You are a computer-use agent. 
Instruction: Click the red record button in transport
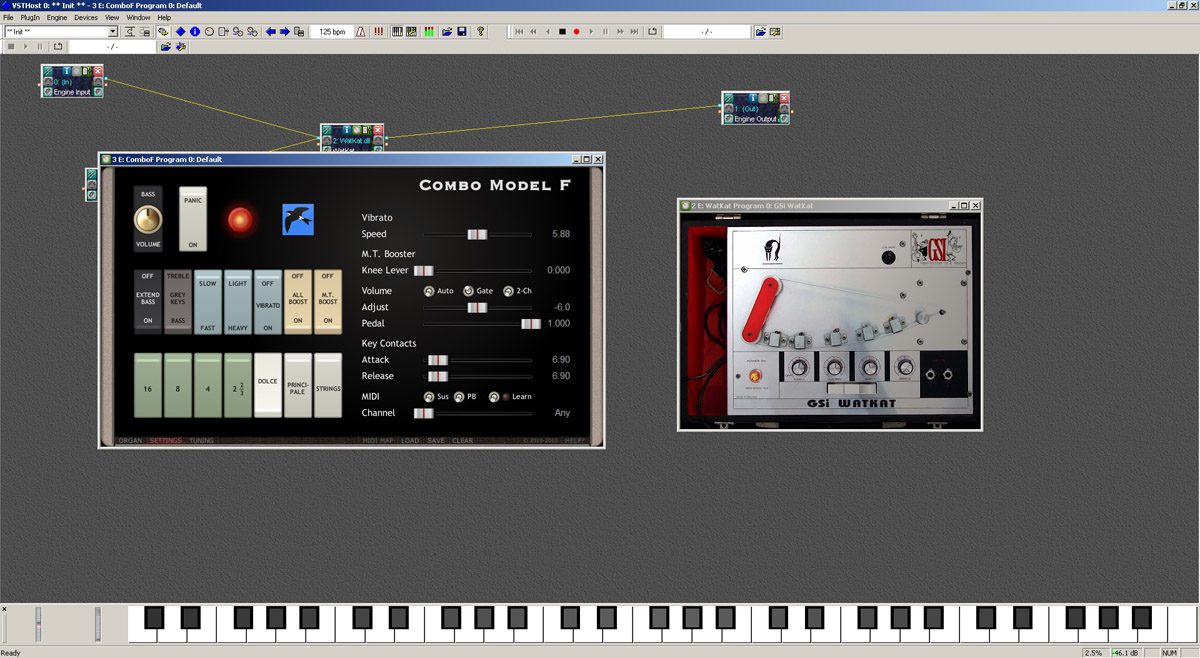(576, 32)
